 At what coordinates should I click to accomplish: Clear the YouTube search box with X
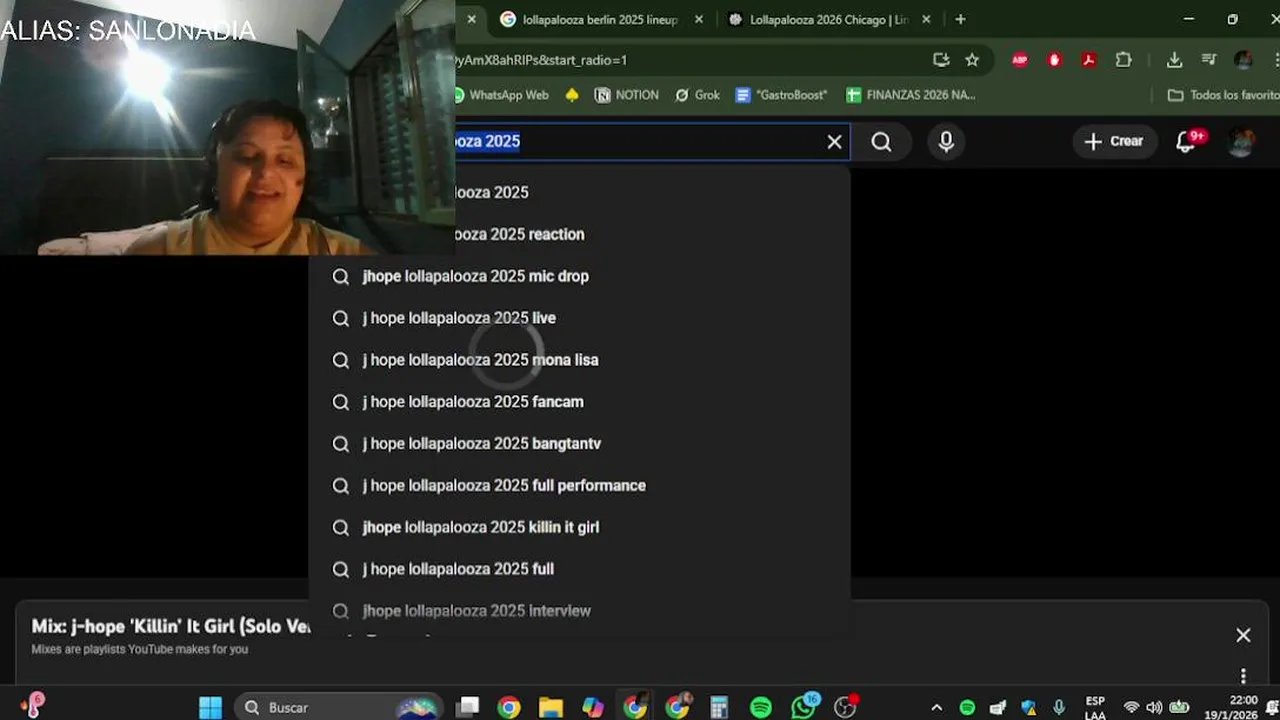tap(834, 142)
